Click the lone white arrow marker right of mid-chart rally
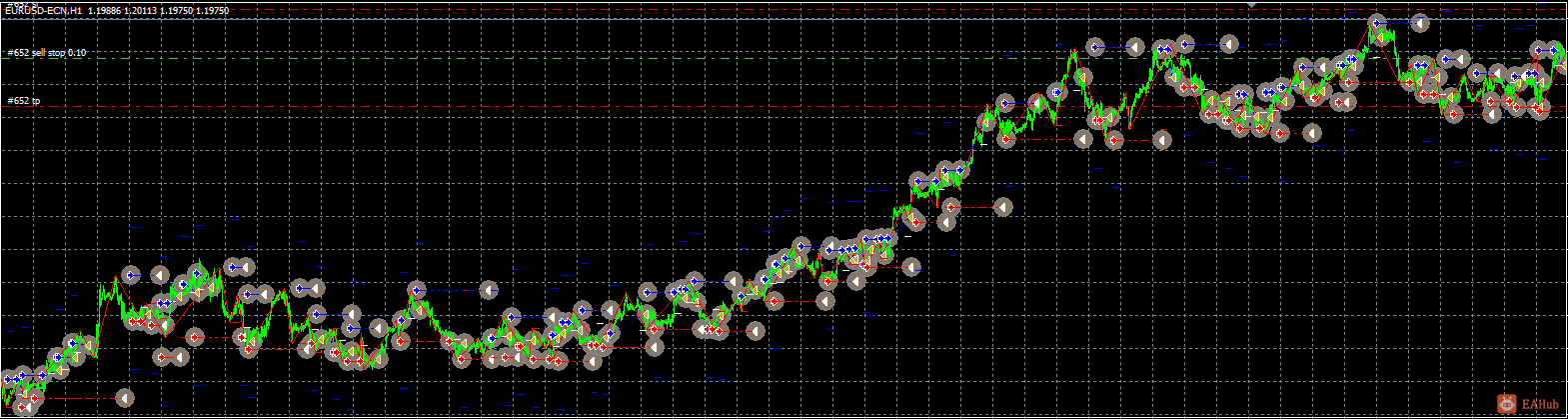This screenshot has height=419, width=1568. coord(1002,207)
